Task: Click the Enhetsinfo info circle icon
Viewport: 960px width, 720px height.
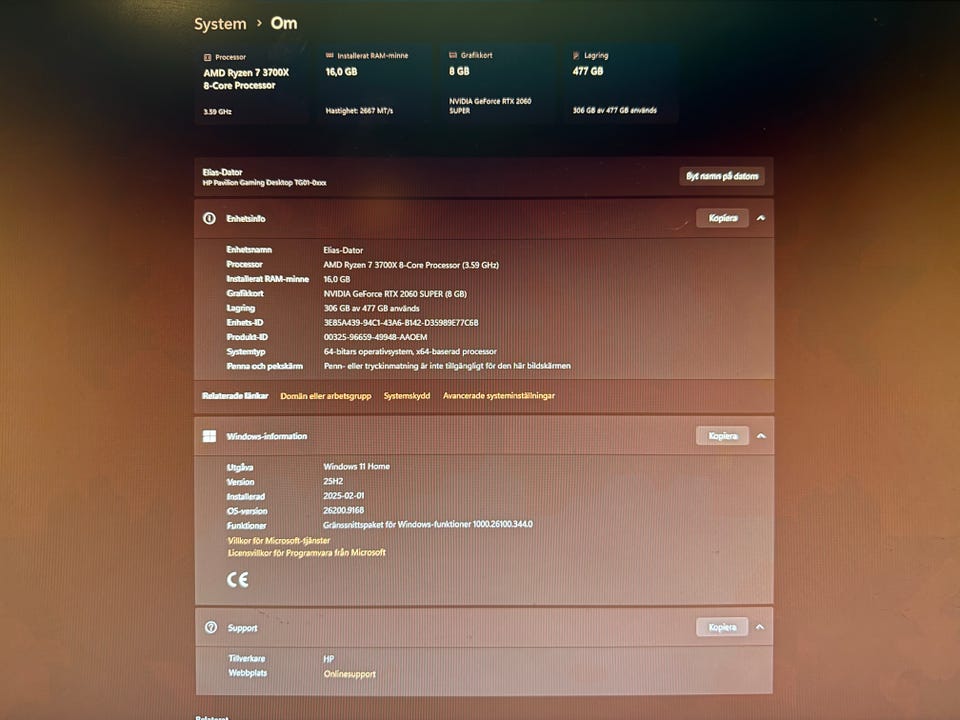Action: [x=209, y=218]
